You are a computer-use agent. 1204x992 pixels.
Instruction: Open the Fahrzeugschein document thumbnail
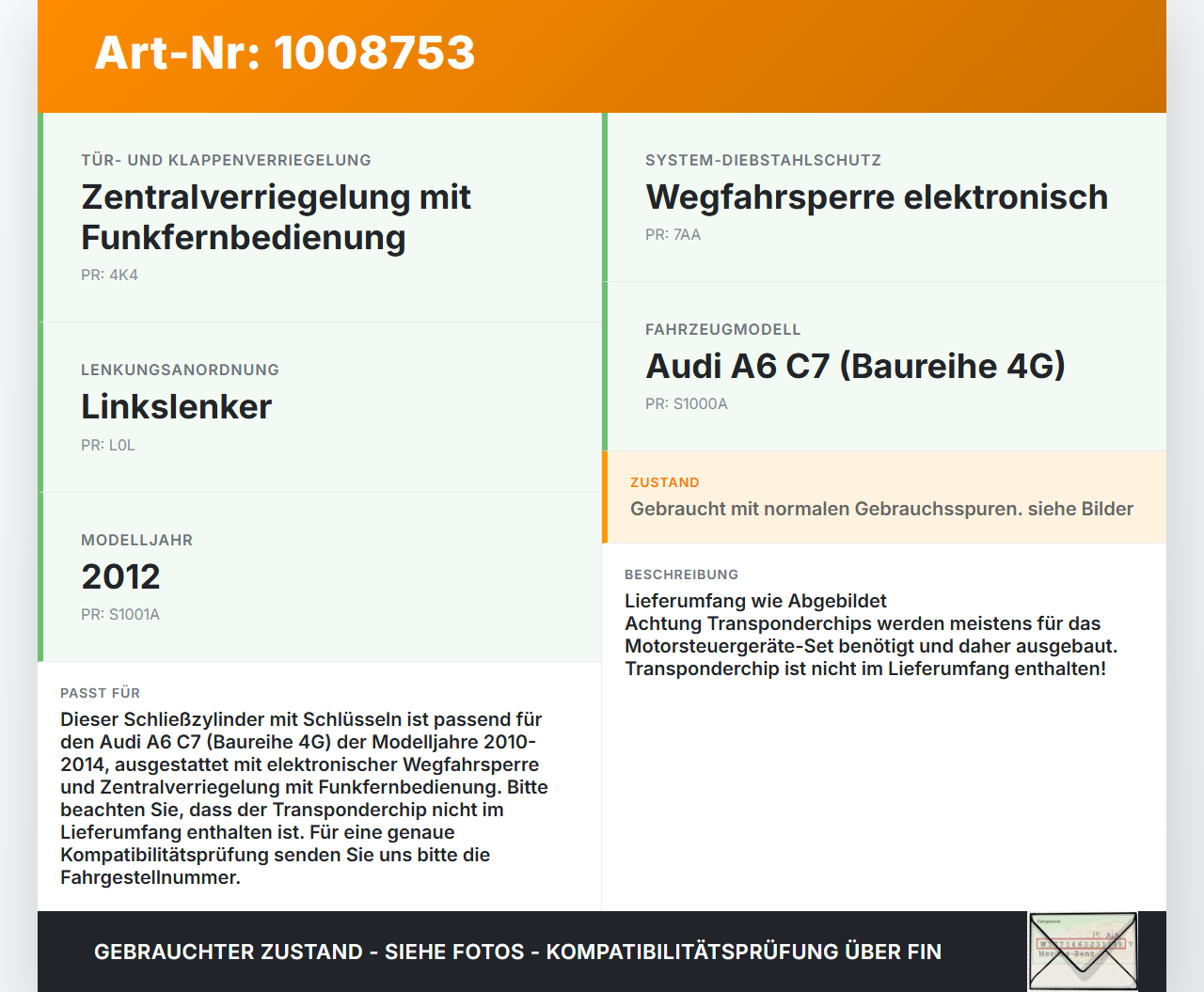coord(1083,951)
